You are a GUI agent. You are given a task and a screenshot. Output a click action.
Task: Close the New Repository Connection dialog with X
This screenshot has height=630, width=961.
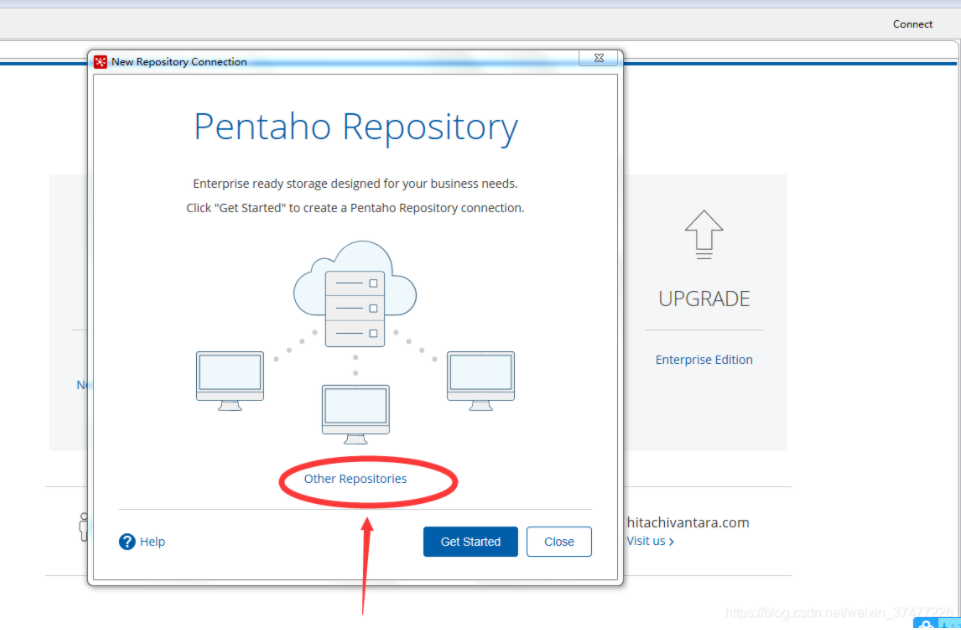pos(599,58)
